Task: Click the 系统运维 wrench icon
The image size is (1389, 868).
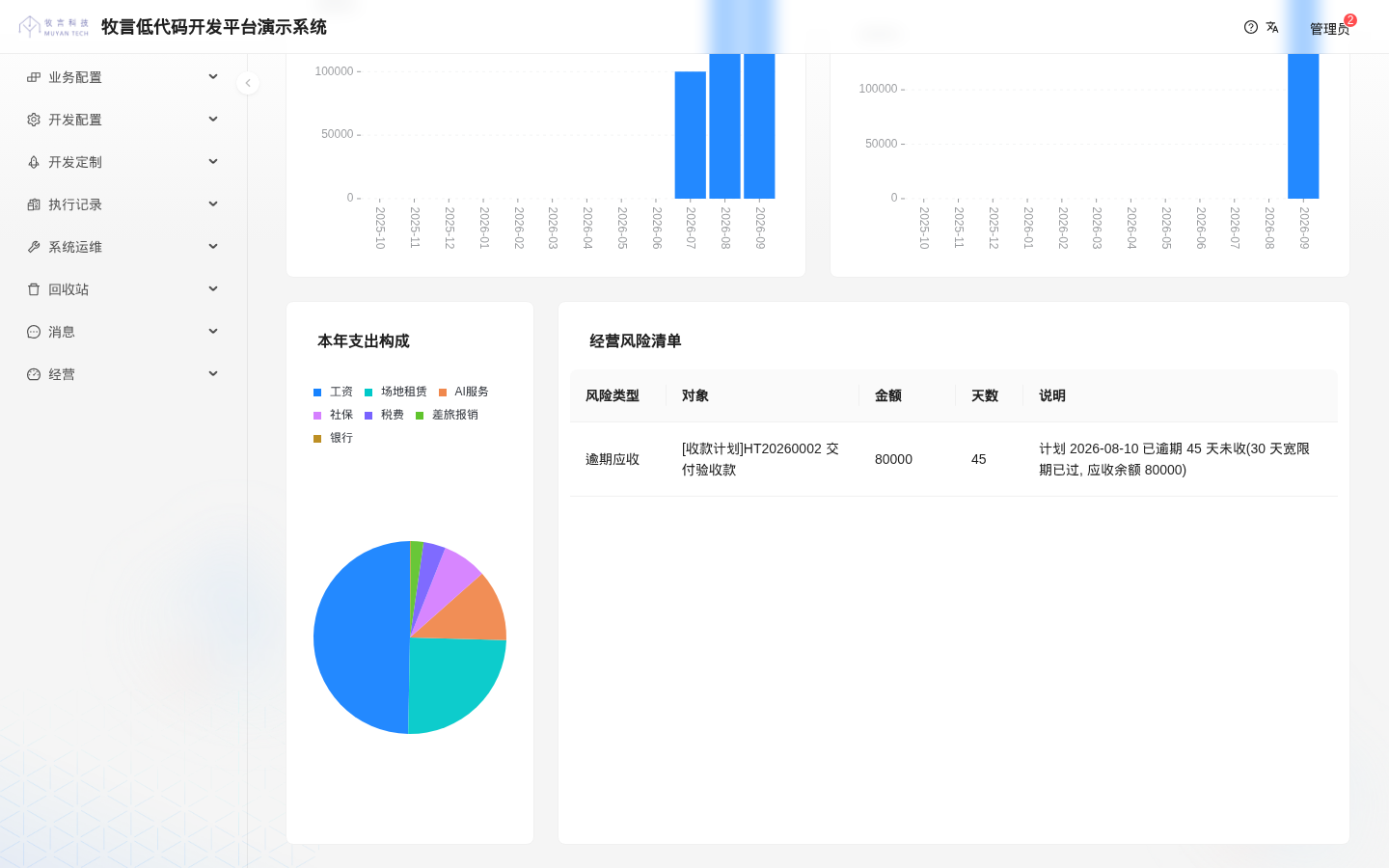Action: pos(34,247)
